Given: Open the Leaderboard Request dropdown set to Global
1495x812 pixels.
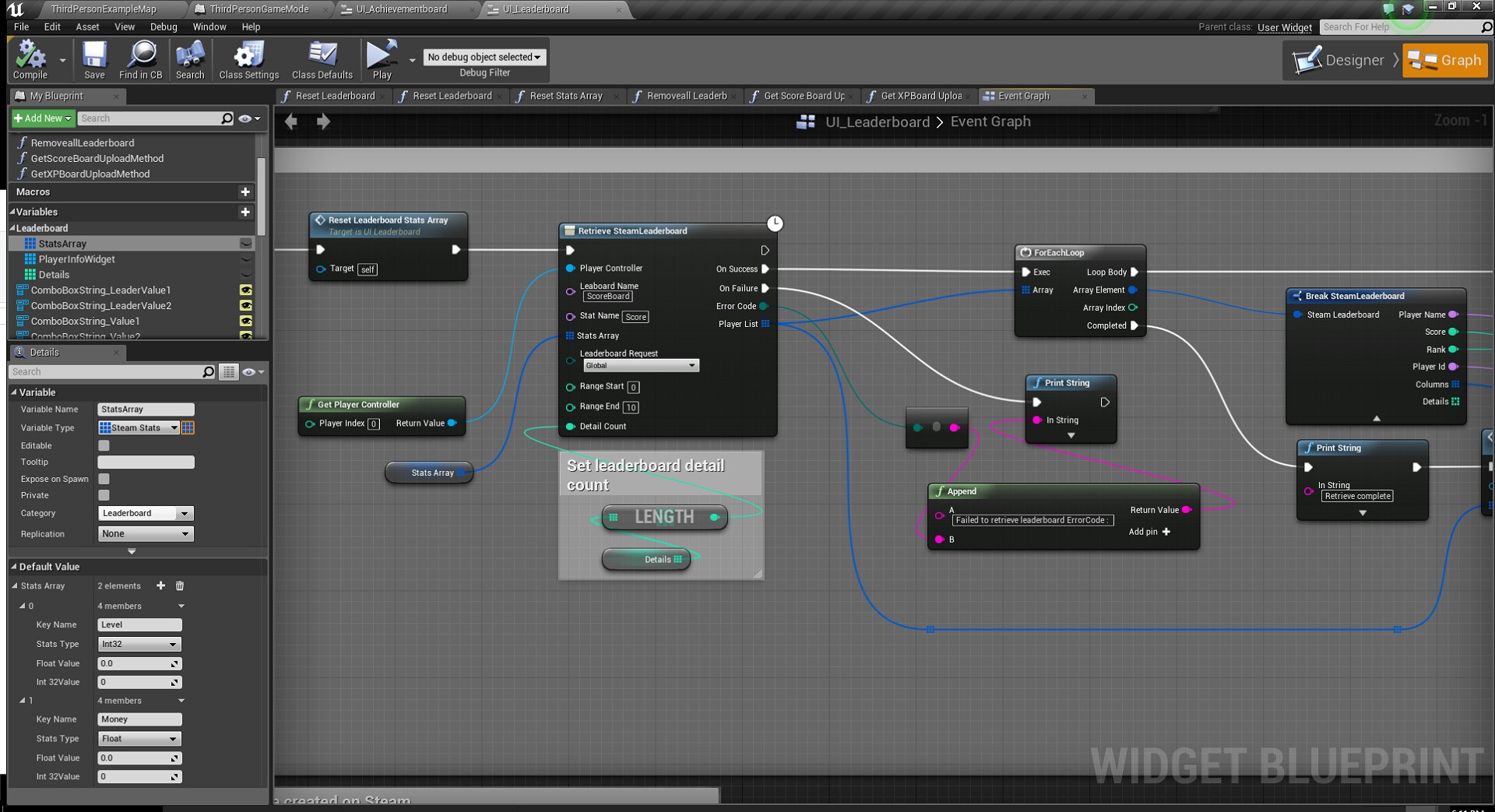Looking at the screenshot, I should point(640,365).
